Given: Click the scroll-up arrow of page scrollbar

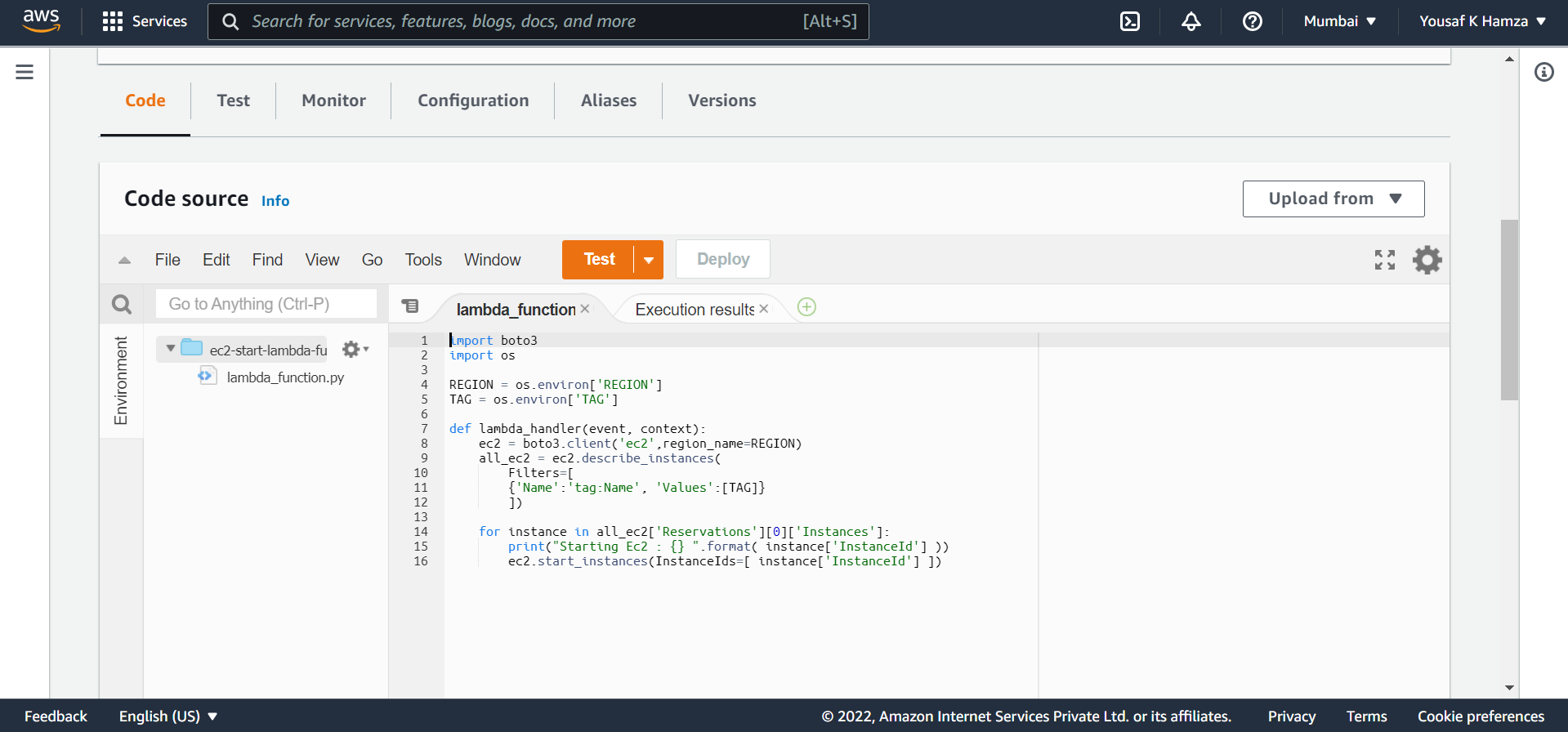Looking at the screenshot, I should pyautogui.click(x=1509, y=59).
